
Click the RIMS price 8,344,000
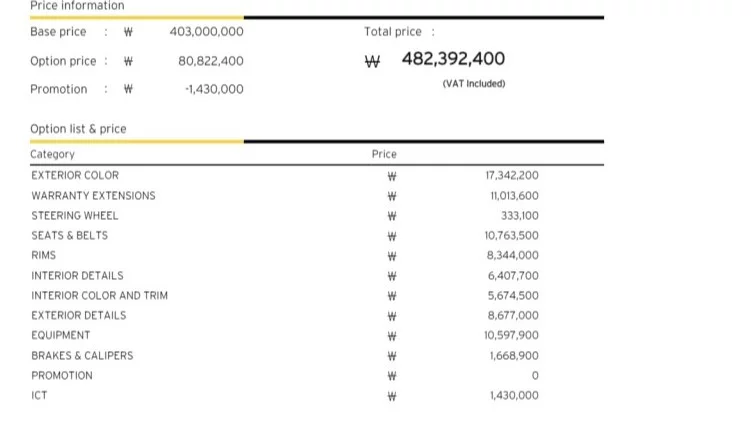(x=513, y=255)
